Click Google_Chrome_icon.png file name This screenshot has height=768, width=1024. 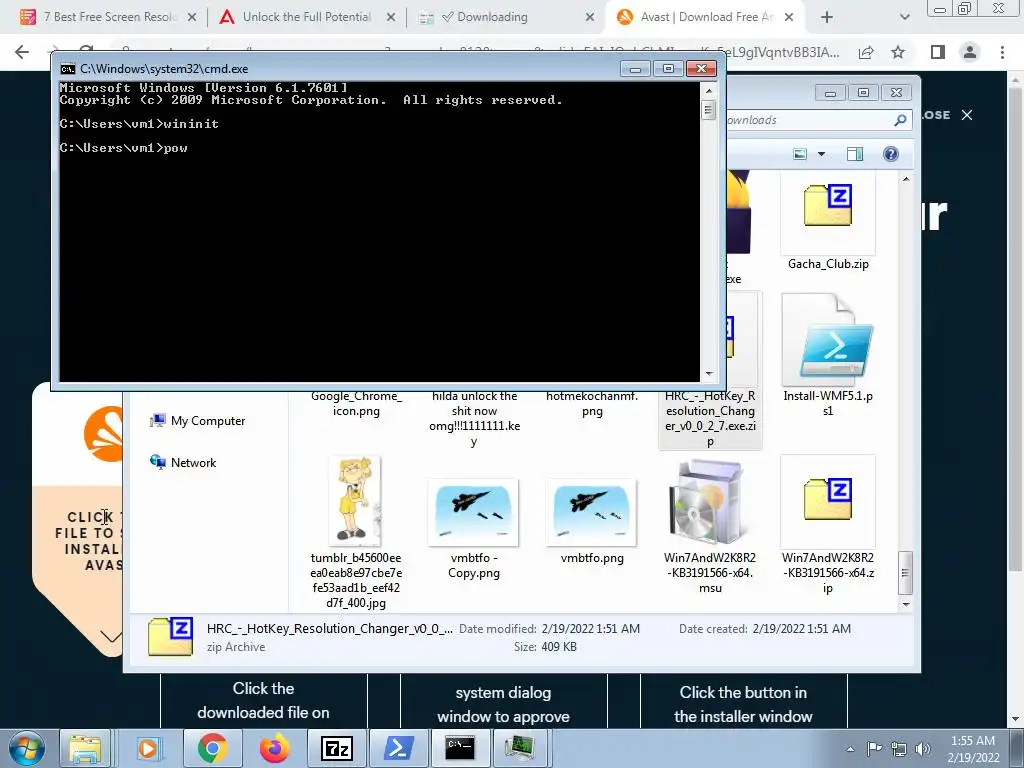356,404
